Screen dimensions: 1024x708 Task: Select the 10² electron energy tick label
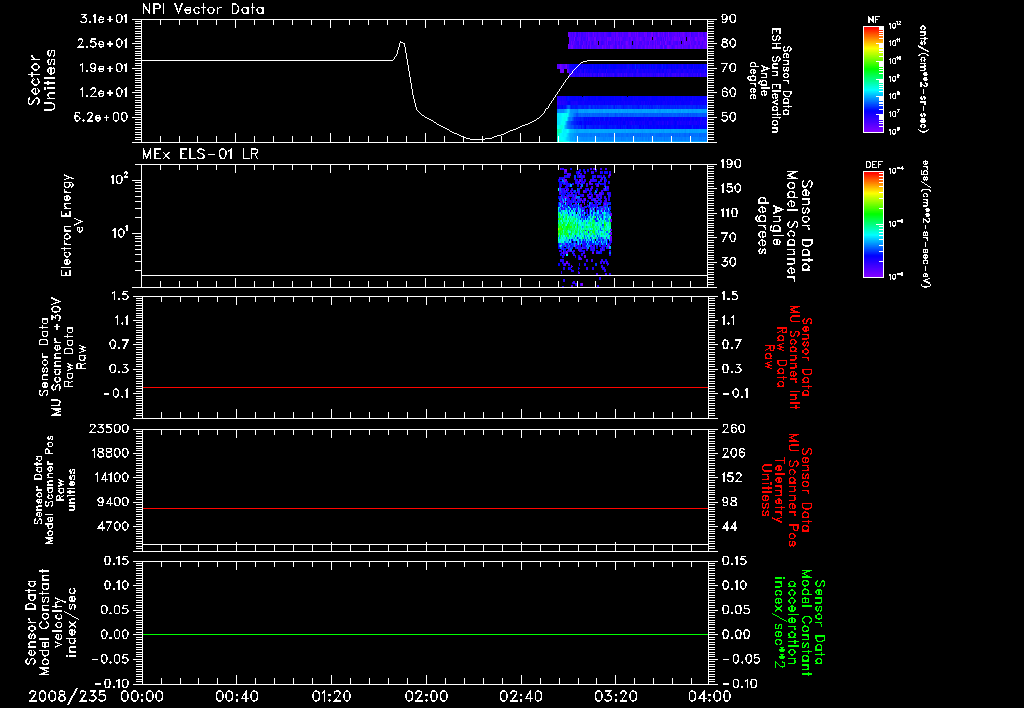click(118, 180)
